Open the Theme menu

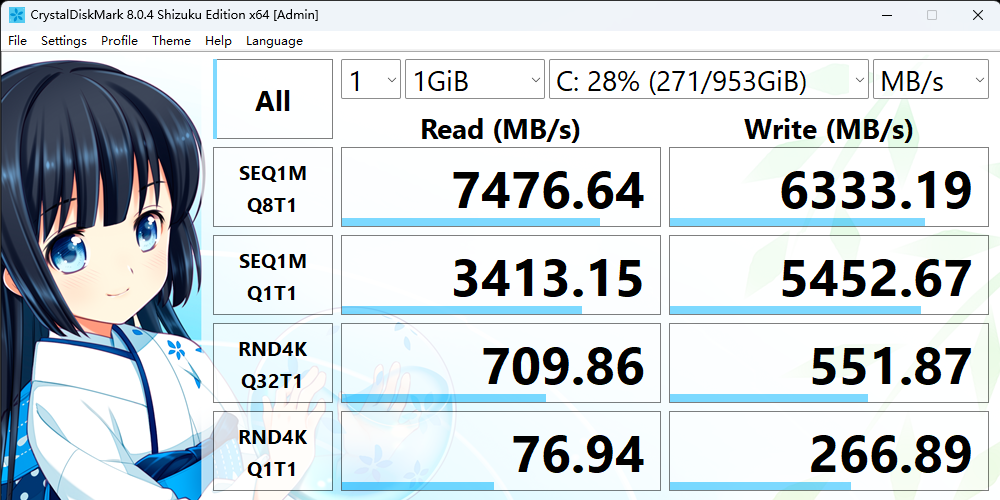click(x=171, y=41)
